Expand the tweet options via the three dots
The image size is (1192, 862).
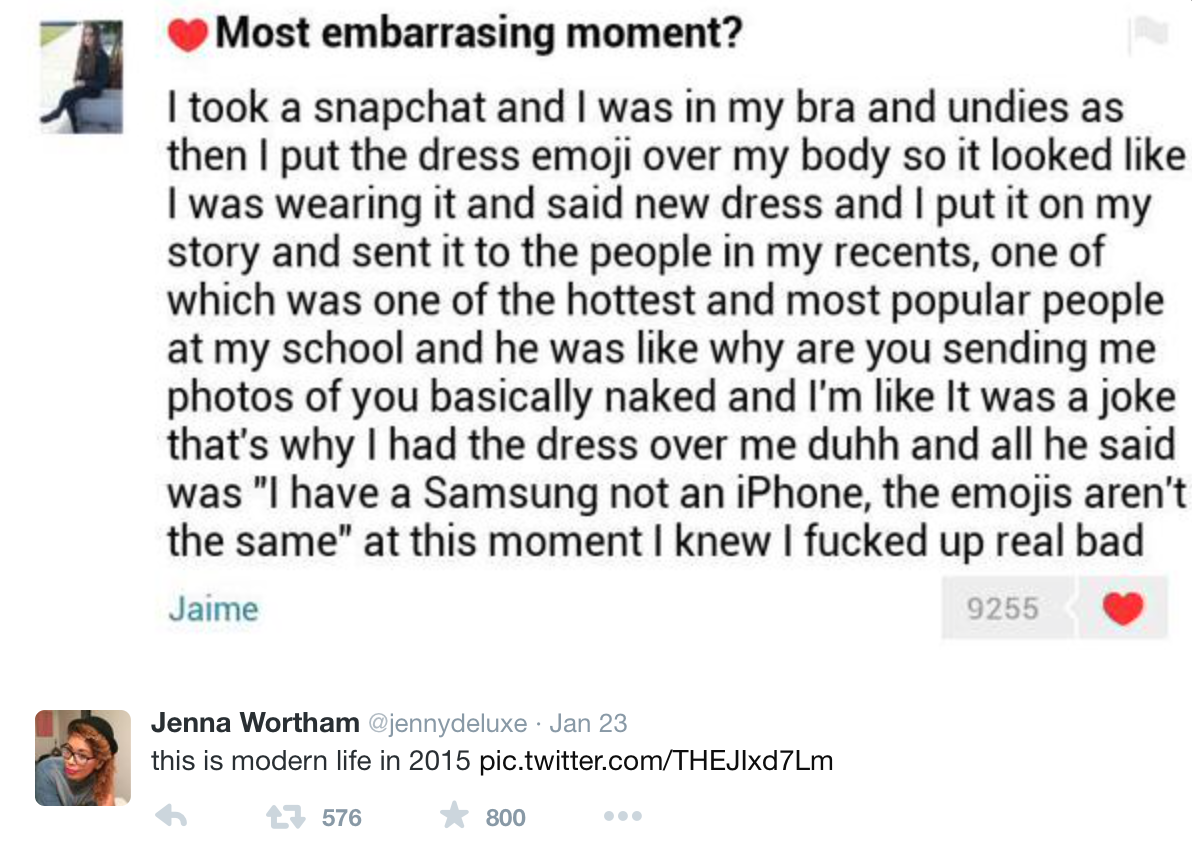pos(622,814)
